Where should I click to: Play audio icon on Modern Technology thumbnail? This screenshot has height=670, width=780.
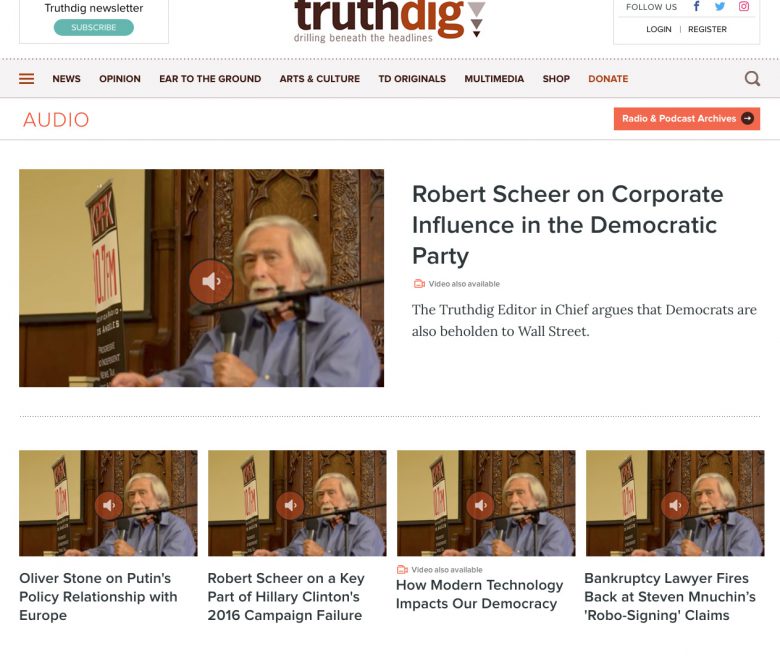(481, 505)
